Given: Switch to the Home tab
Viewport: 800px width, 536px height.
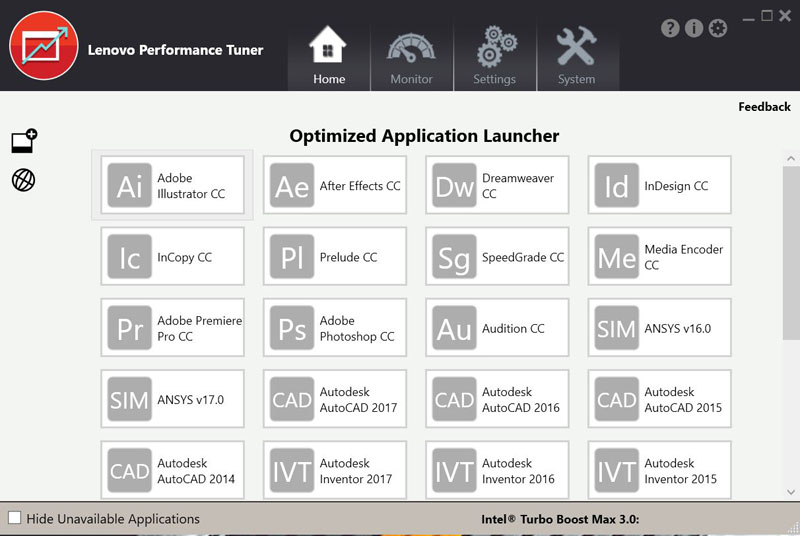Looking at the screenshot, I should click(x=329, y=57).
